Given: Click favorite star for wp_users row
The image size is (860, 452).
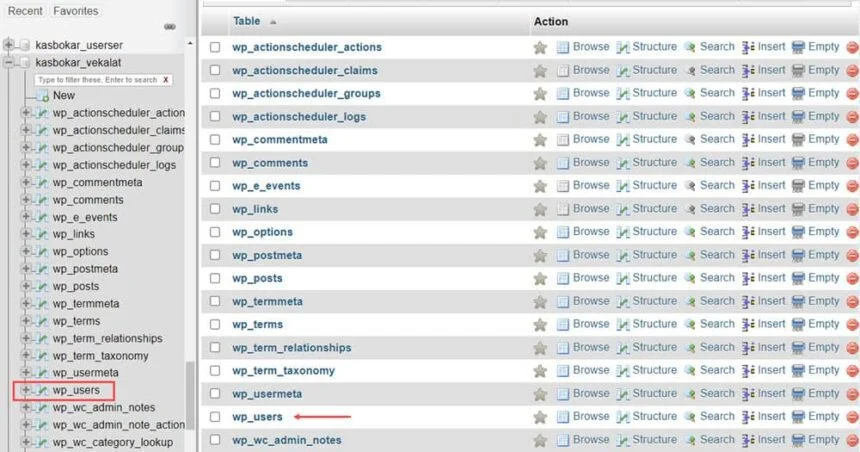Looking at the screenshot, I should [x=540, y=417].
